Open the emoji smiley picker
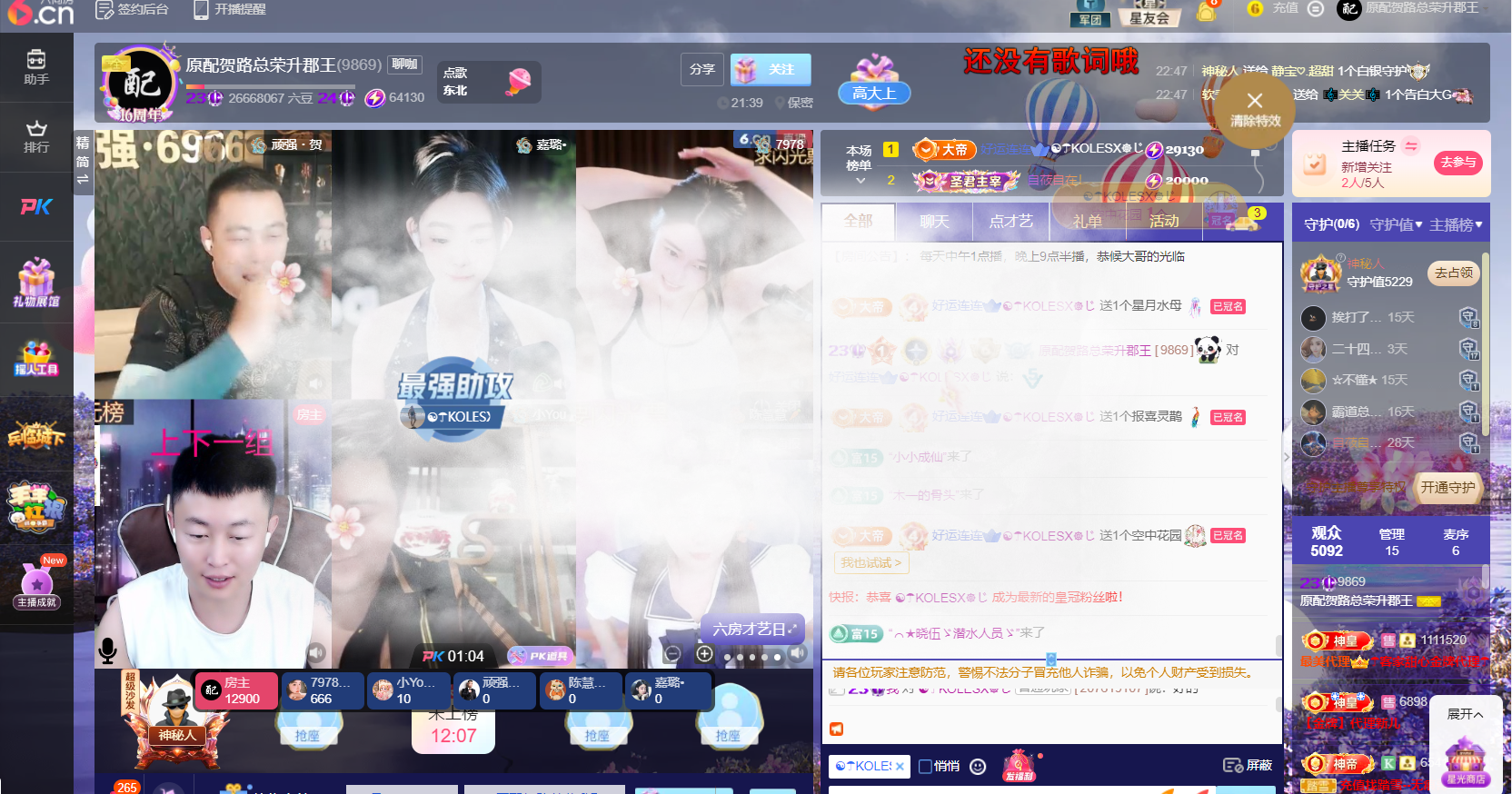 point(978,766)
